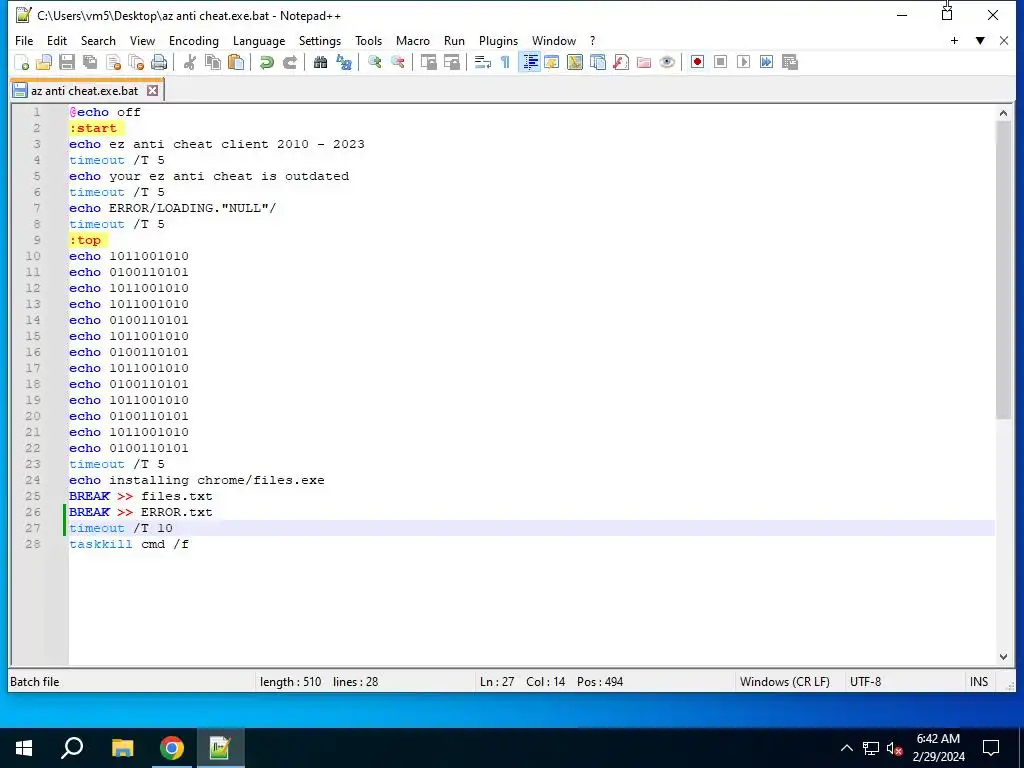Open File Explorer from the taskbar

pos(122,748)
